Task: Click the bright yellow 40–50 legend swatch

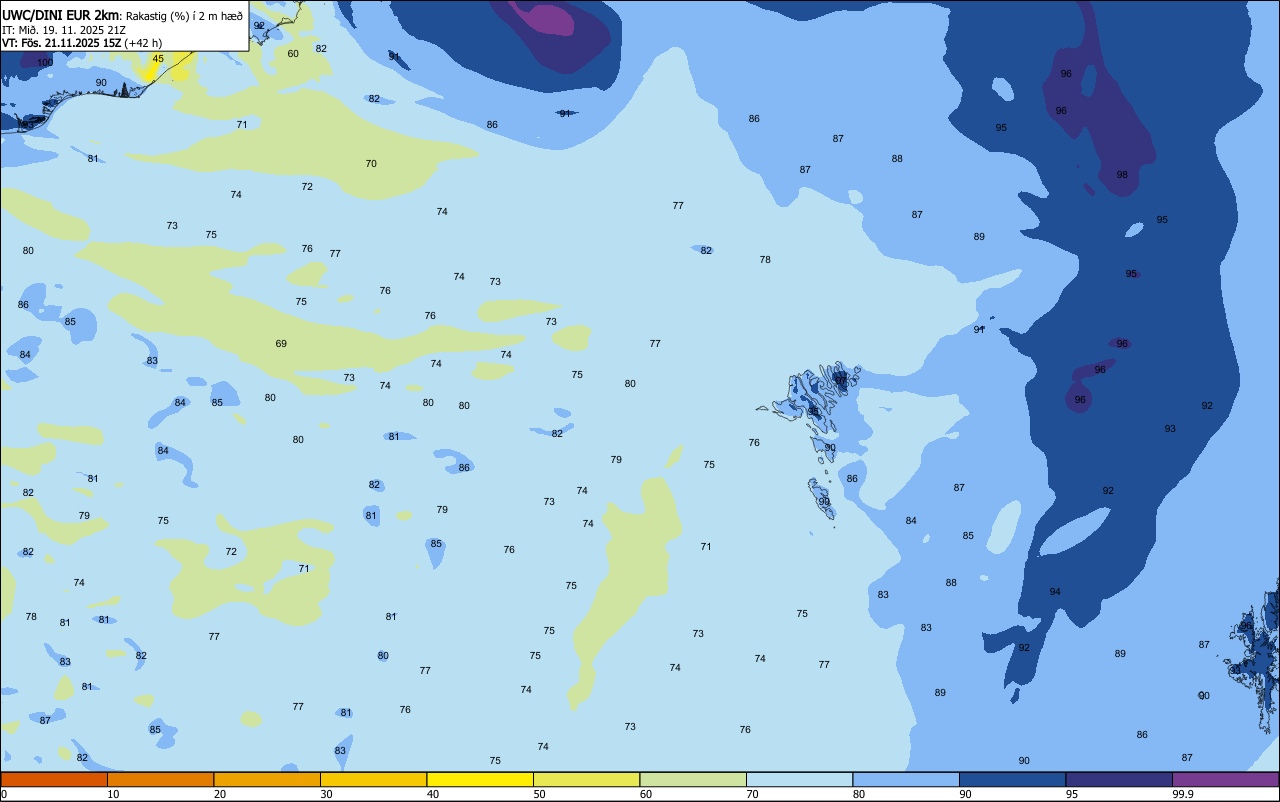Action: click(480, 779)
